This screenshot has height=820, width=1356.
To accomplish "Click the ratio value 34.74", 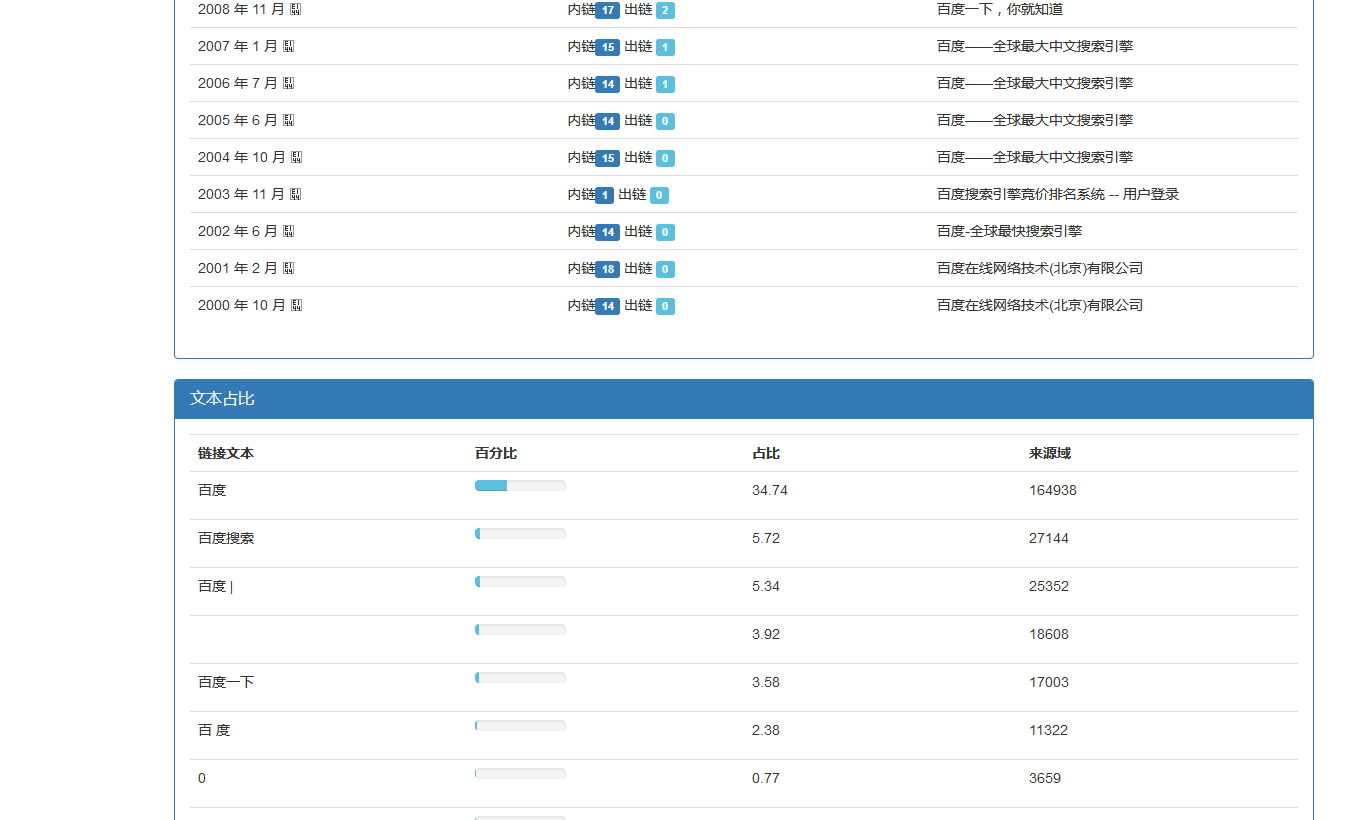I will tap(770, 490).
